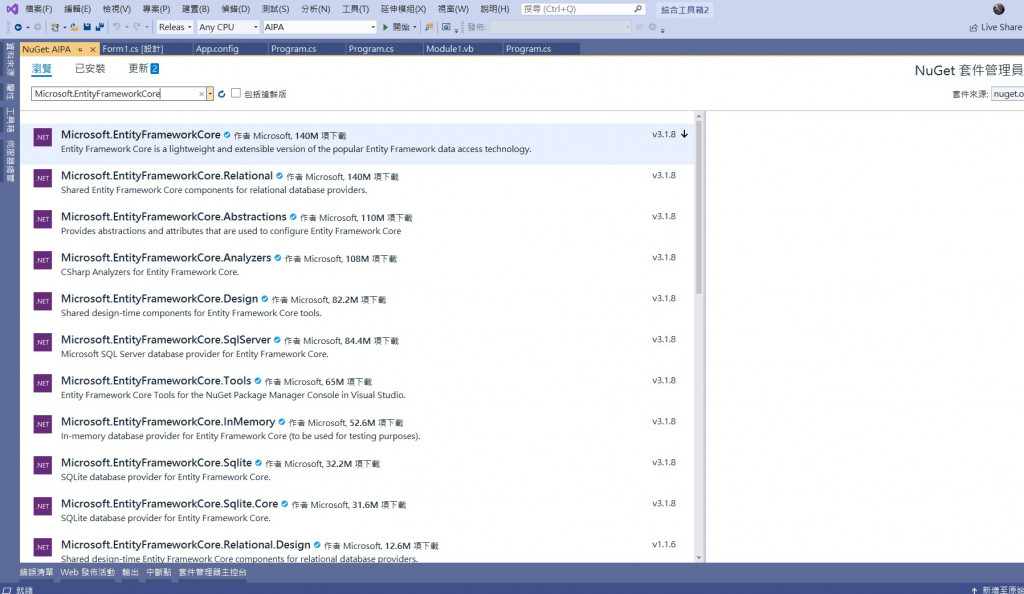Click the redo arrow icon

pyautogui.click(x=136, y=27)
